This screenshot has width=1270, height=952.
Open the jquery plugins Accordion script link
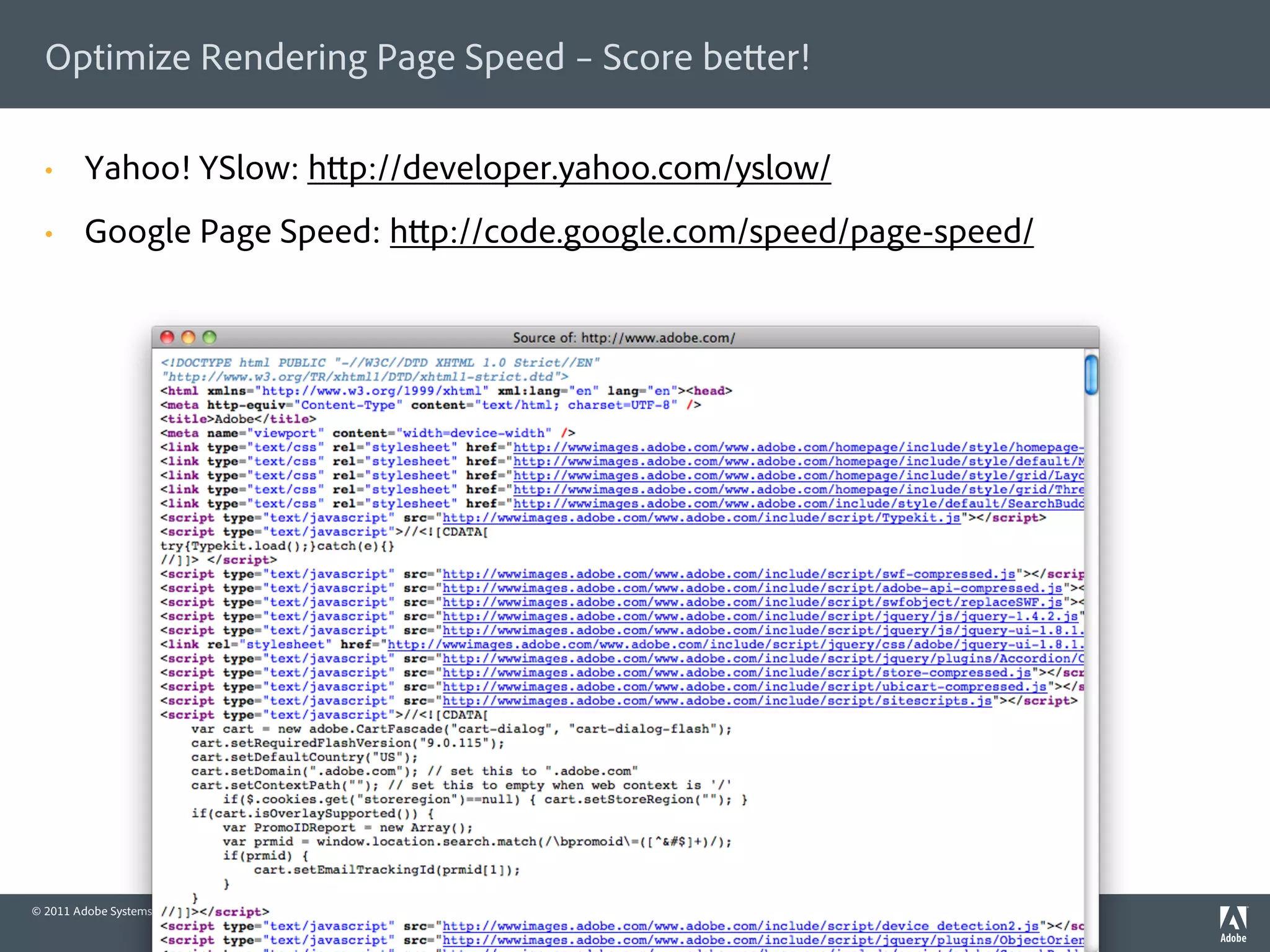click(x=763, y=659)
